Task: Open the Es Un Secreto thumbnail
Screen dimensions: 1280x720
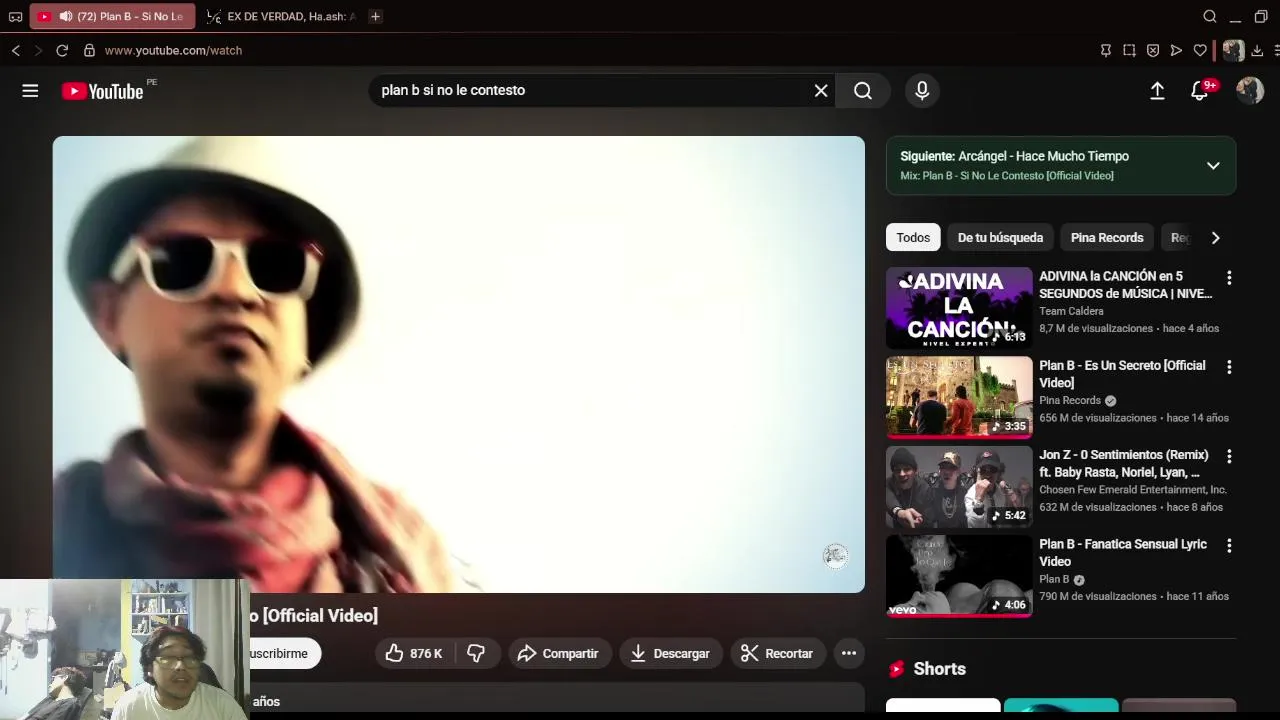Action: coord(959,397)
